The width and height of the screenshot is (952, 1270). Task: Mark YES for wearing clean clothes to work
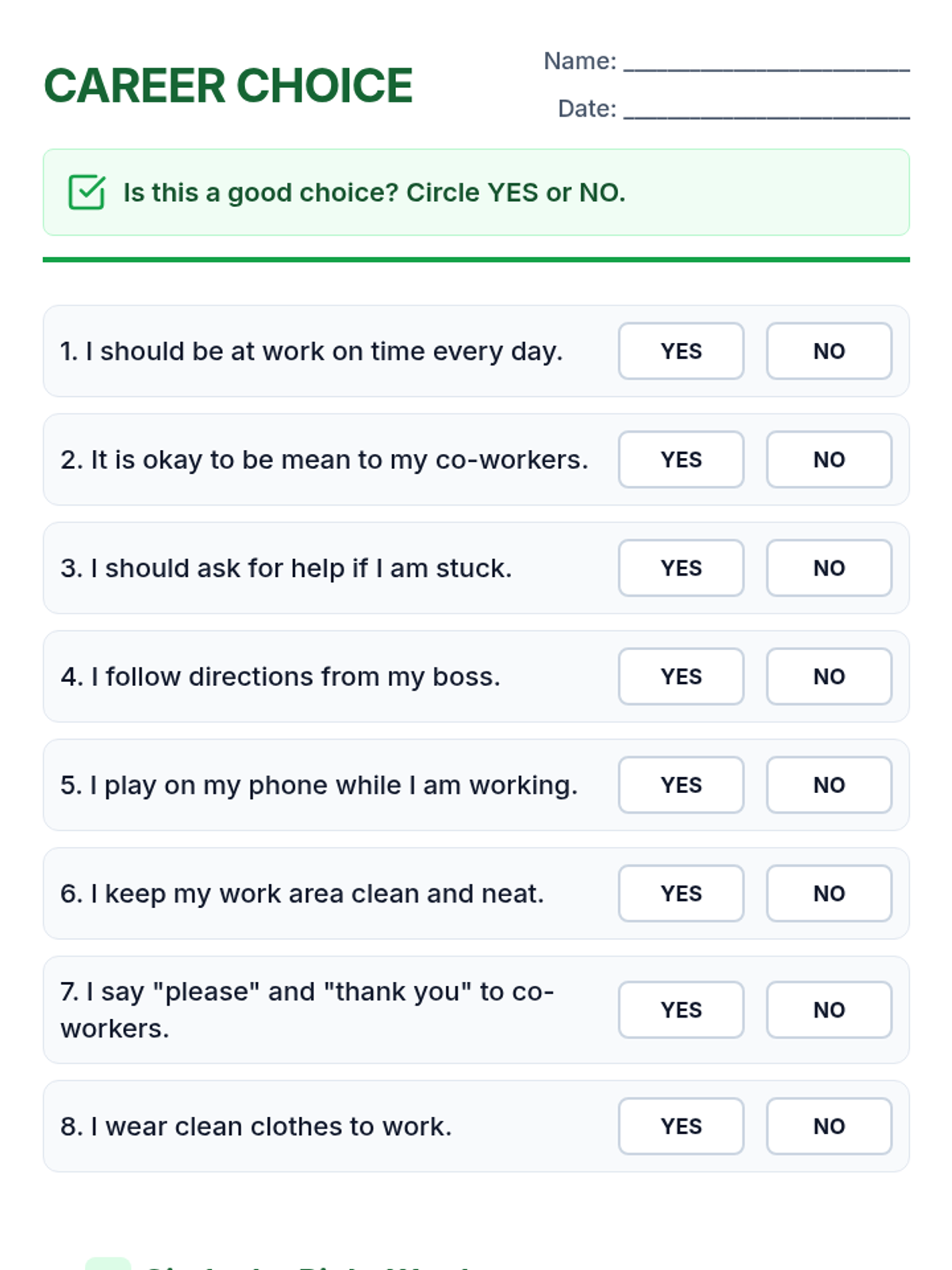pos(681,1126)
